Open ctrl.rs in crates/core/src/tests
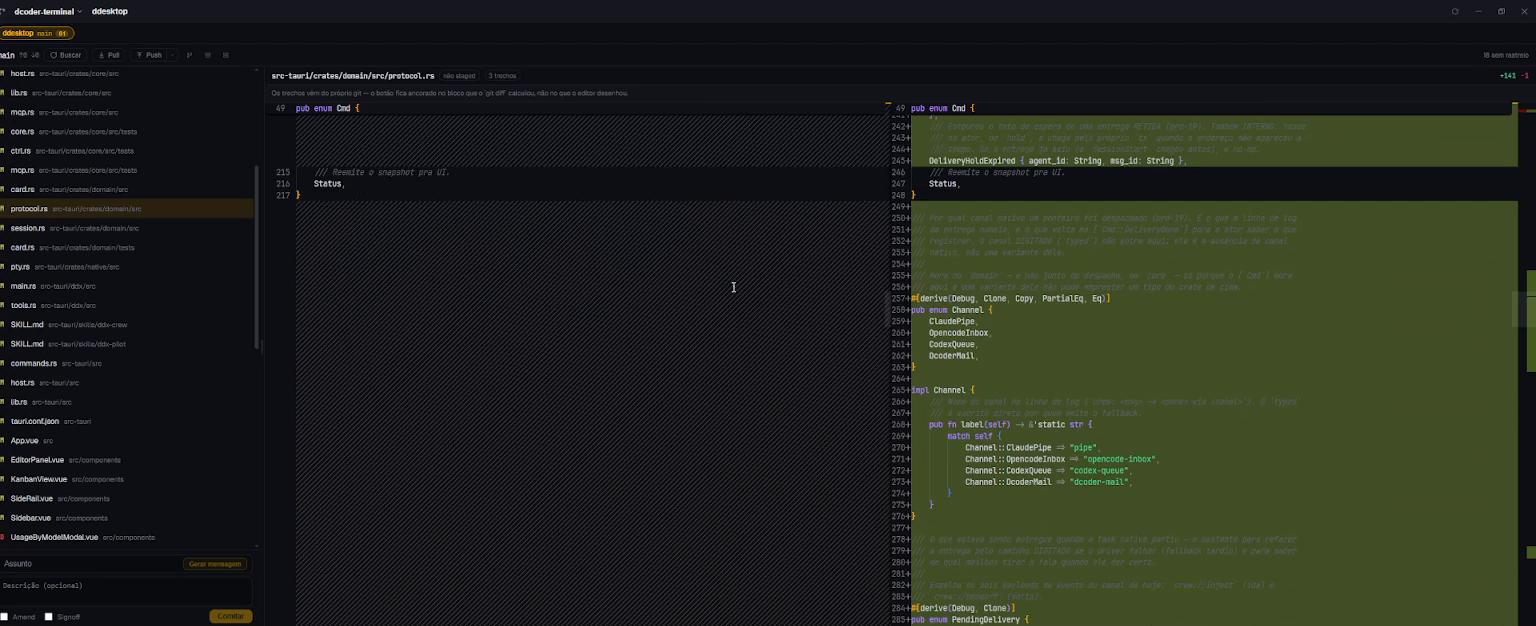 (128, 151)
